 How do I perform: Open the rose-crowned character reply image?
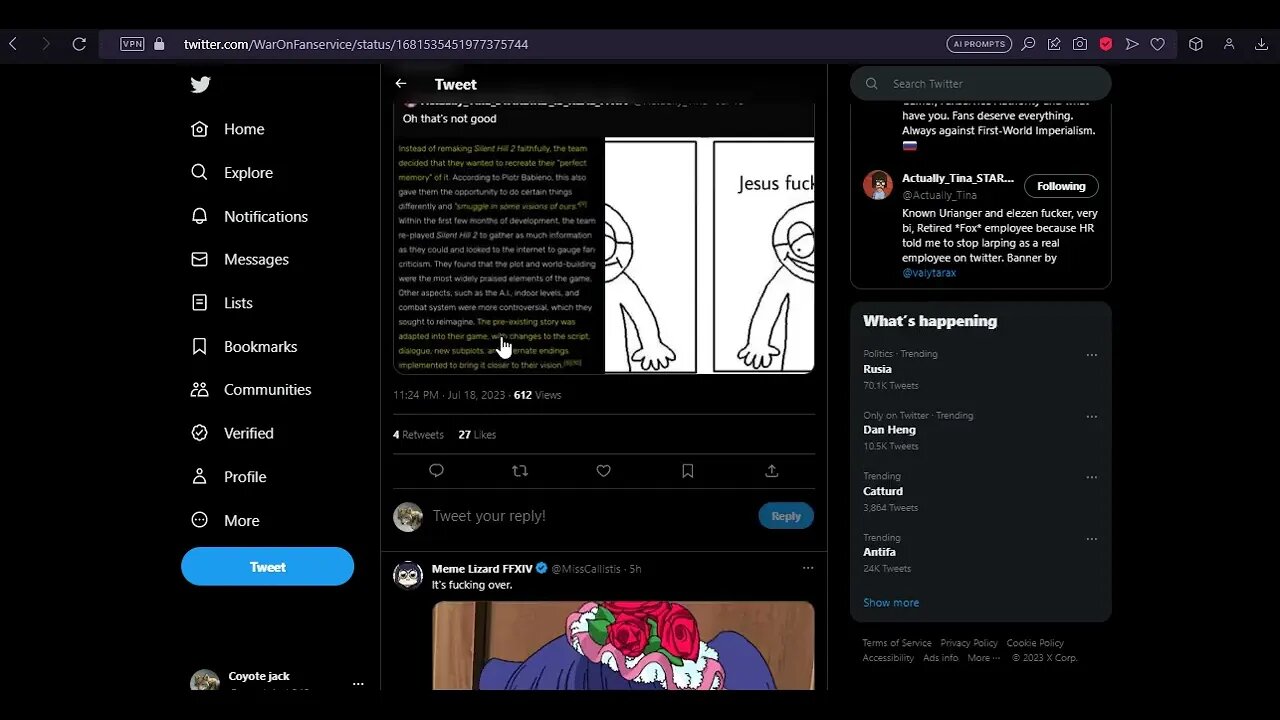click(623, 645)
